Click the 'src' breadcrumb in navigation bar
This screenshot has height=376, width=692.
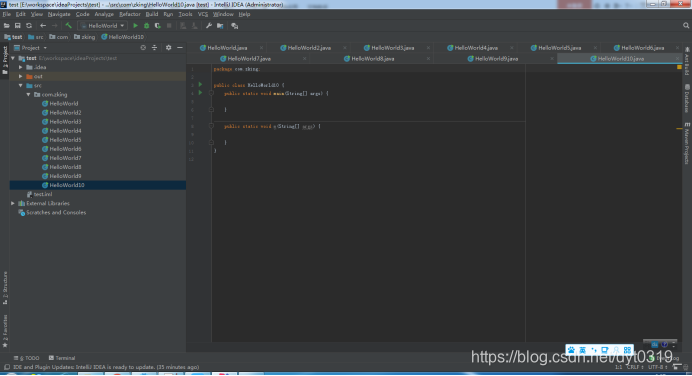[x=36, y=37]
